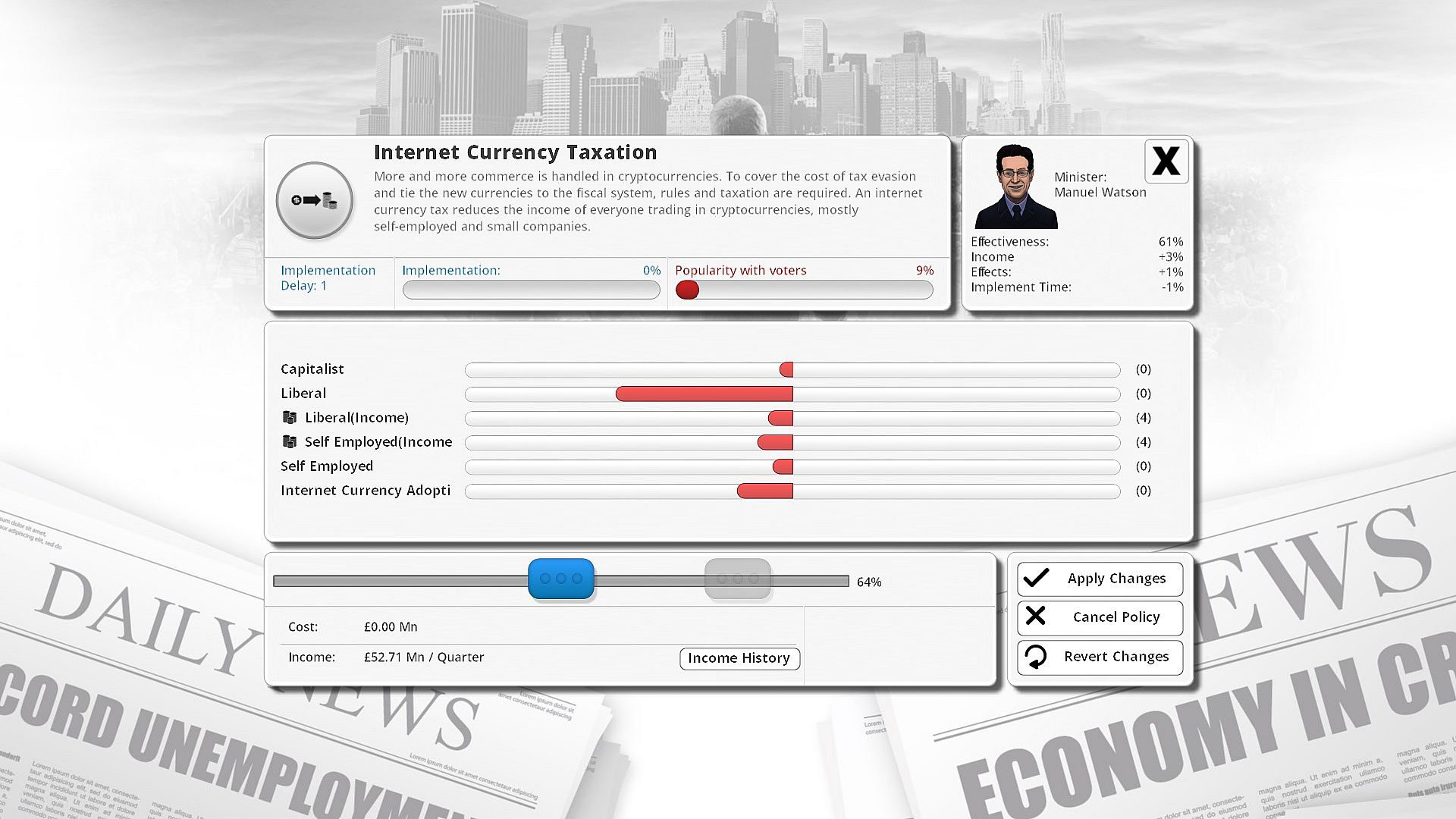Click minister Manuel Watson's portrait
The height and width of the screenshot is (819, 1456).
(1015, 187)
